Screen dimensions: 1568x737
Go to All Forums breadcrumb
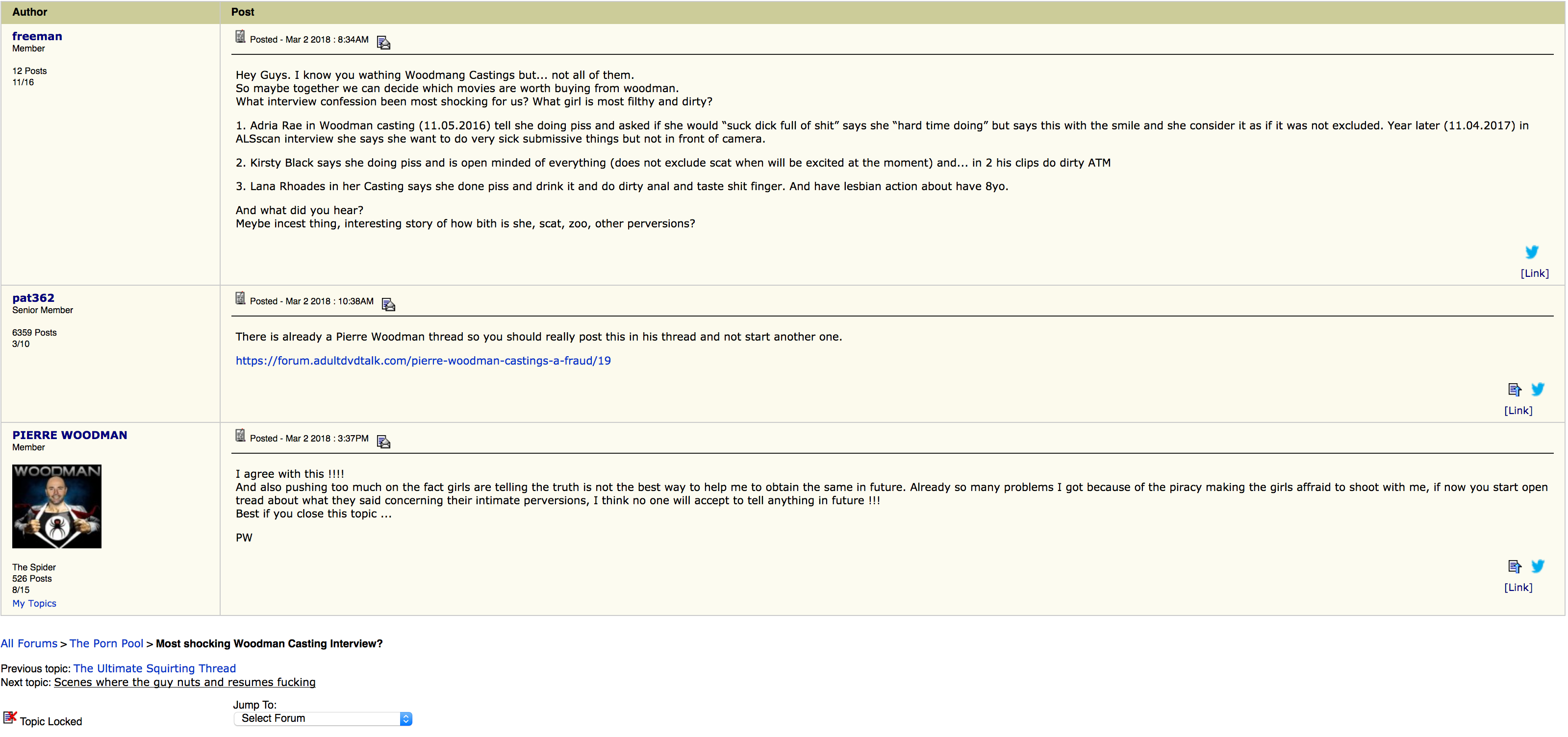pos(28,643)
